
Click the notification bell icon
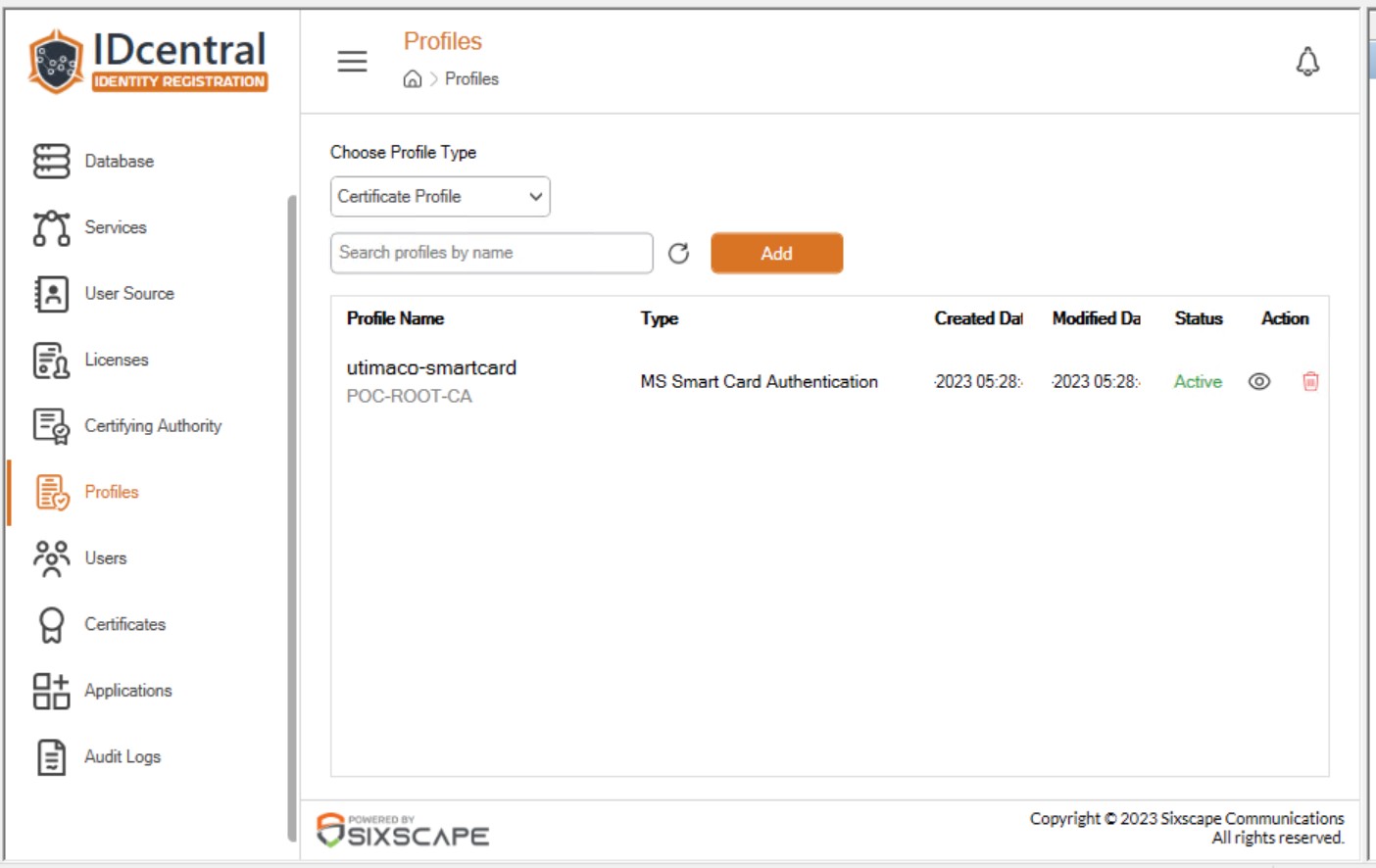(x=1307, y=62)
